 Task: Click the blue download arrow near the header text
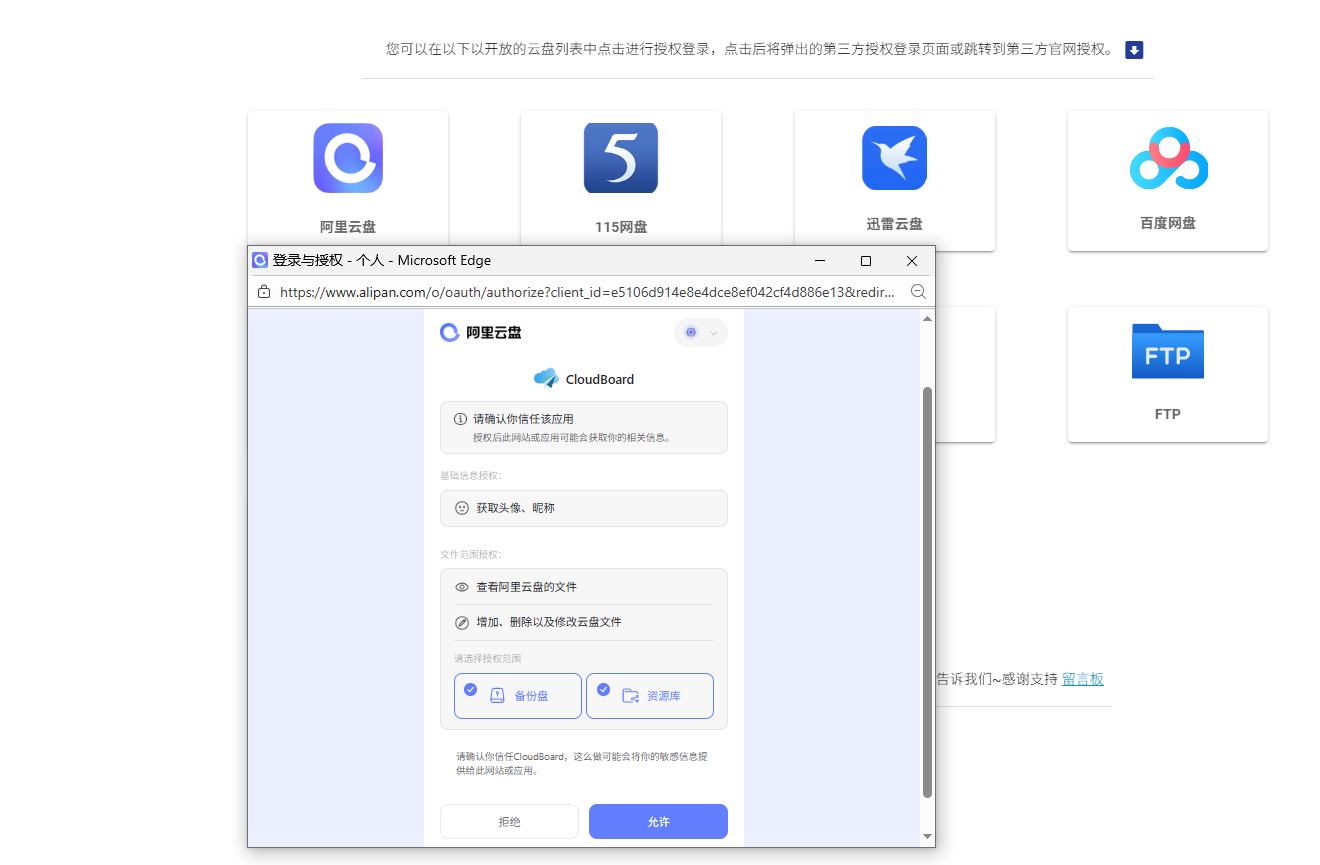click(x=1132, y=49)
